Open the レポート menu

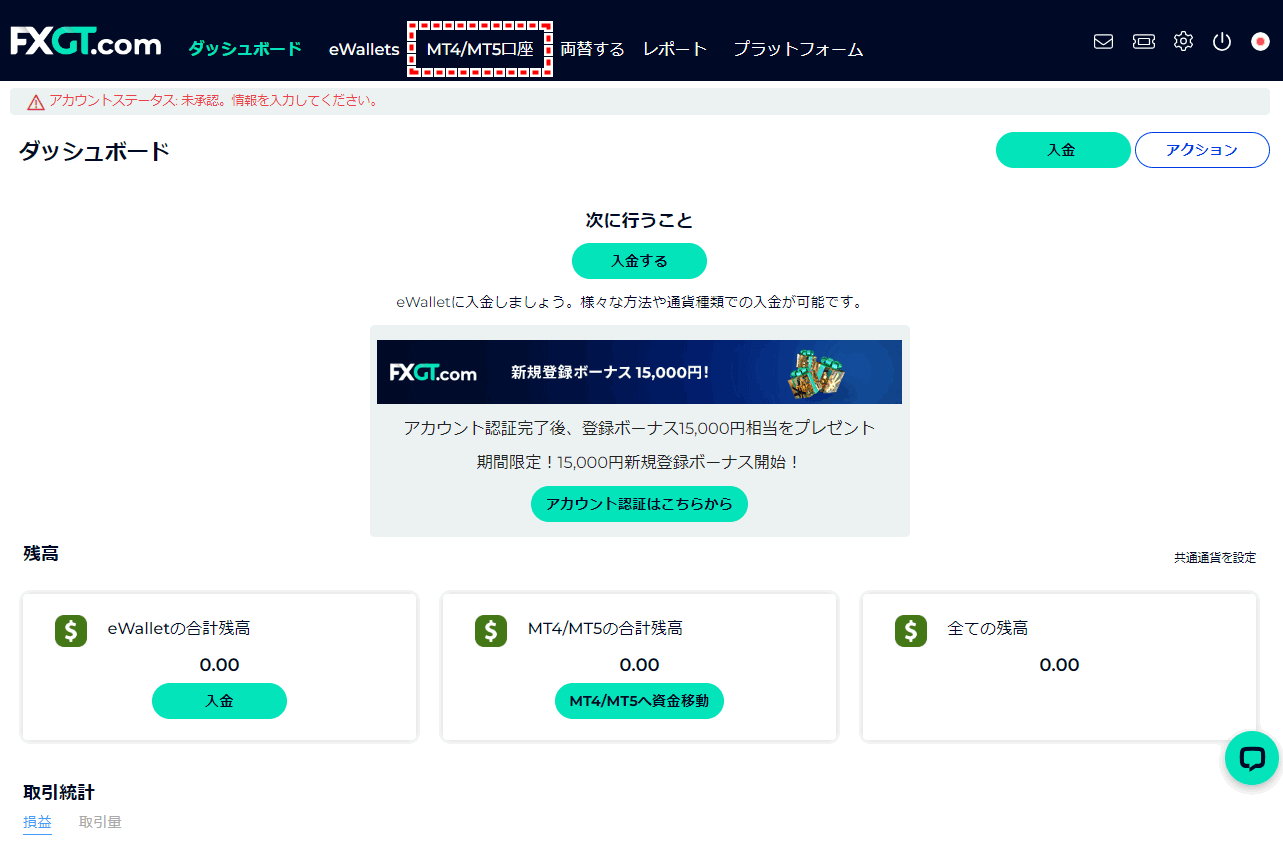675,49
